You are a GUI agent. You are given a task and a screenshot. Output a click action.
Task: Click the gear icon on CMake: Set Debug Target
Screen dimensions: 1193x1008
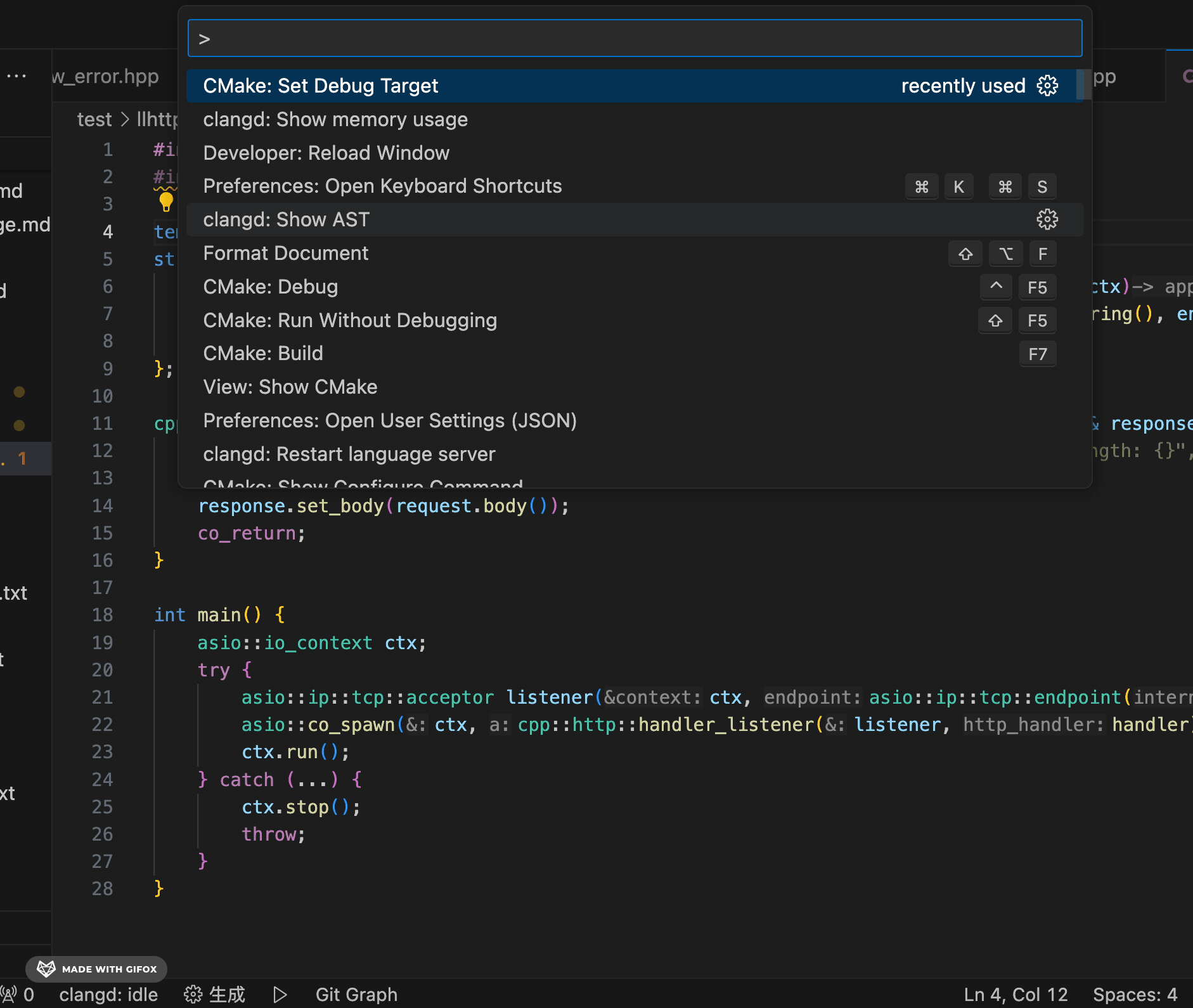click(x=1047, y=86)
